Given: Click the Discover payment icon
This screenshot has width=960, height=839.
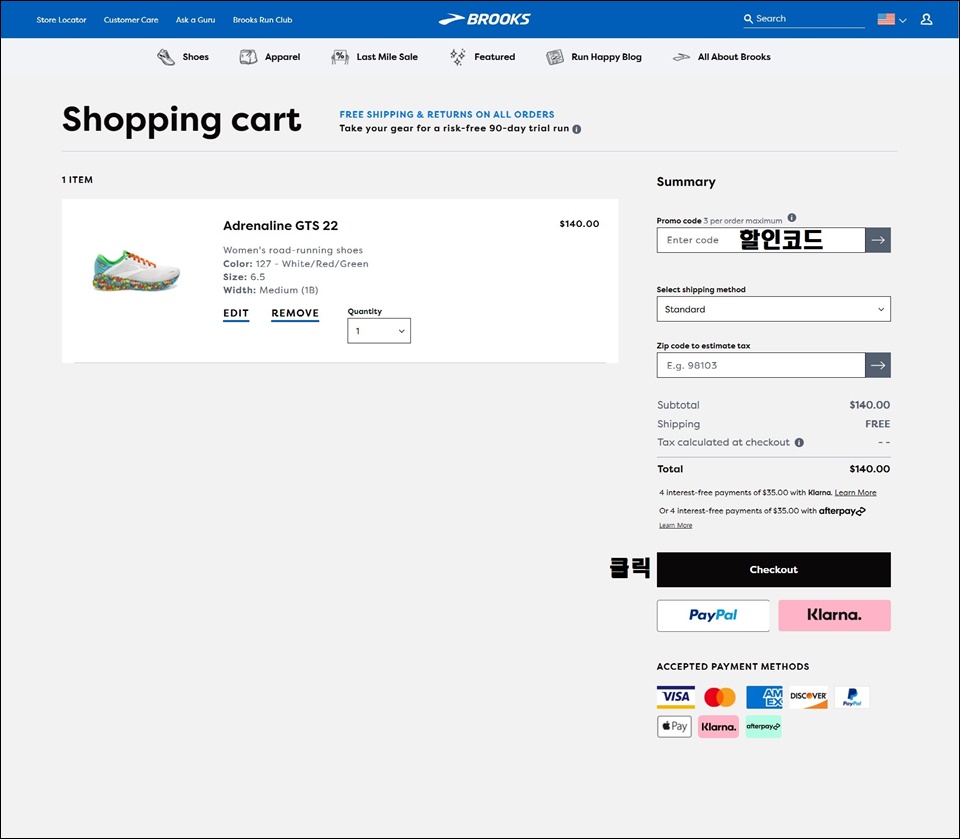Looking at the screenshot, I should pyautogui.click(x=809, y=697).
